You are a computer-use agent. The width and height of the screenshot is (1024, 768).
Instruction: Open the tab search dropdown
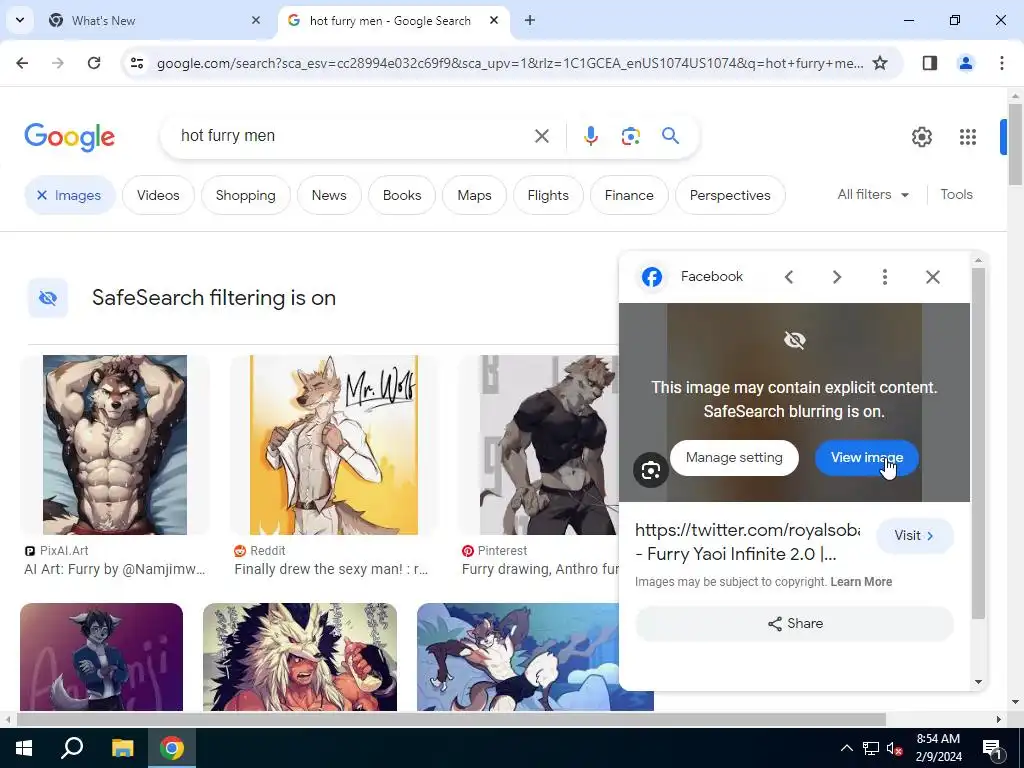click(x=20, y=20)
